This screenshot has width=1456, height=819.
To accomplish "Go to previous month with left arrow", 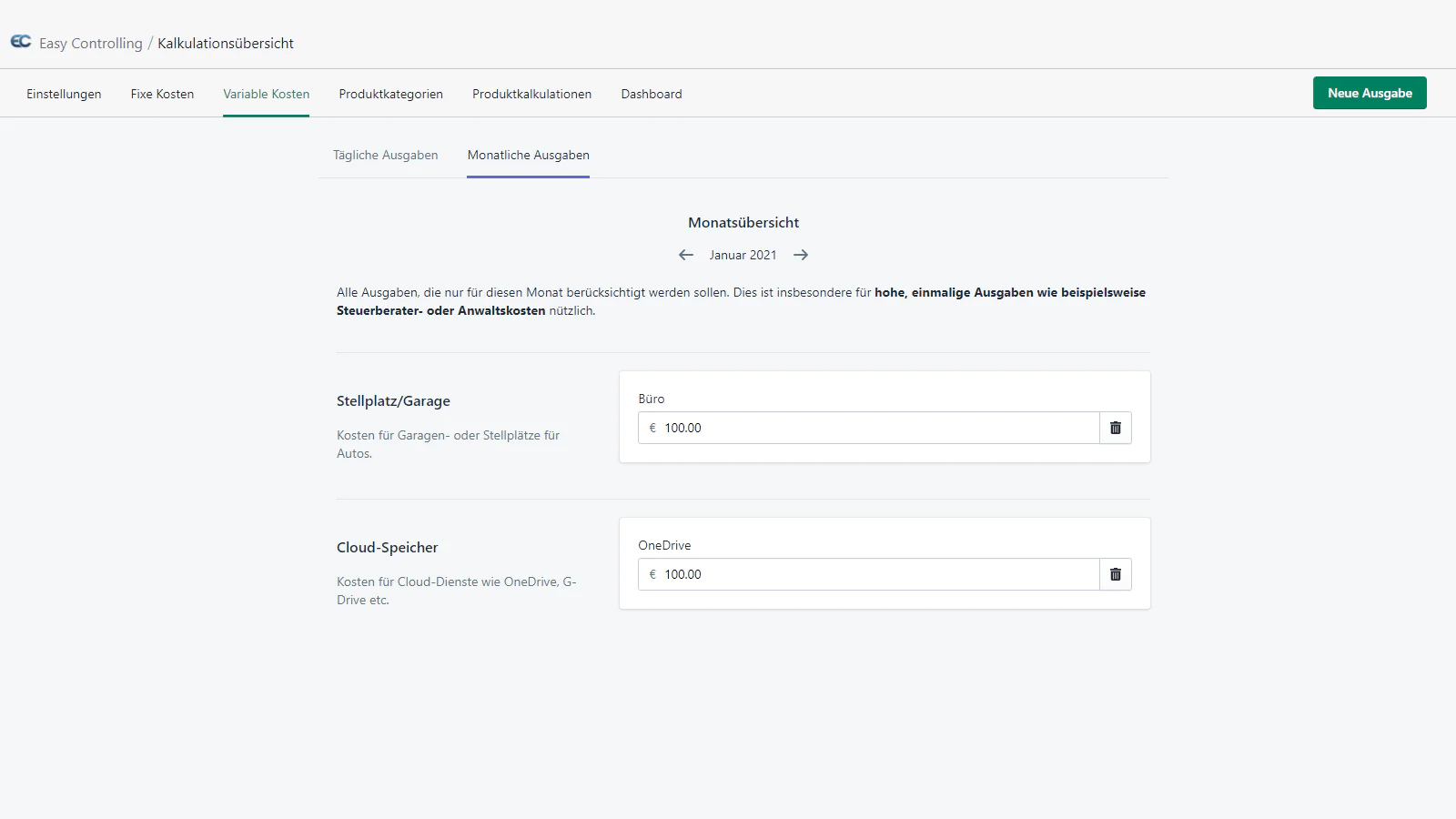I will coord(686,256).
